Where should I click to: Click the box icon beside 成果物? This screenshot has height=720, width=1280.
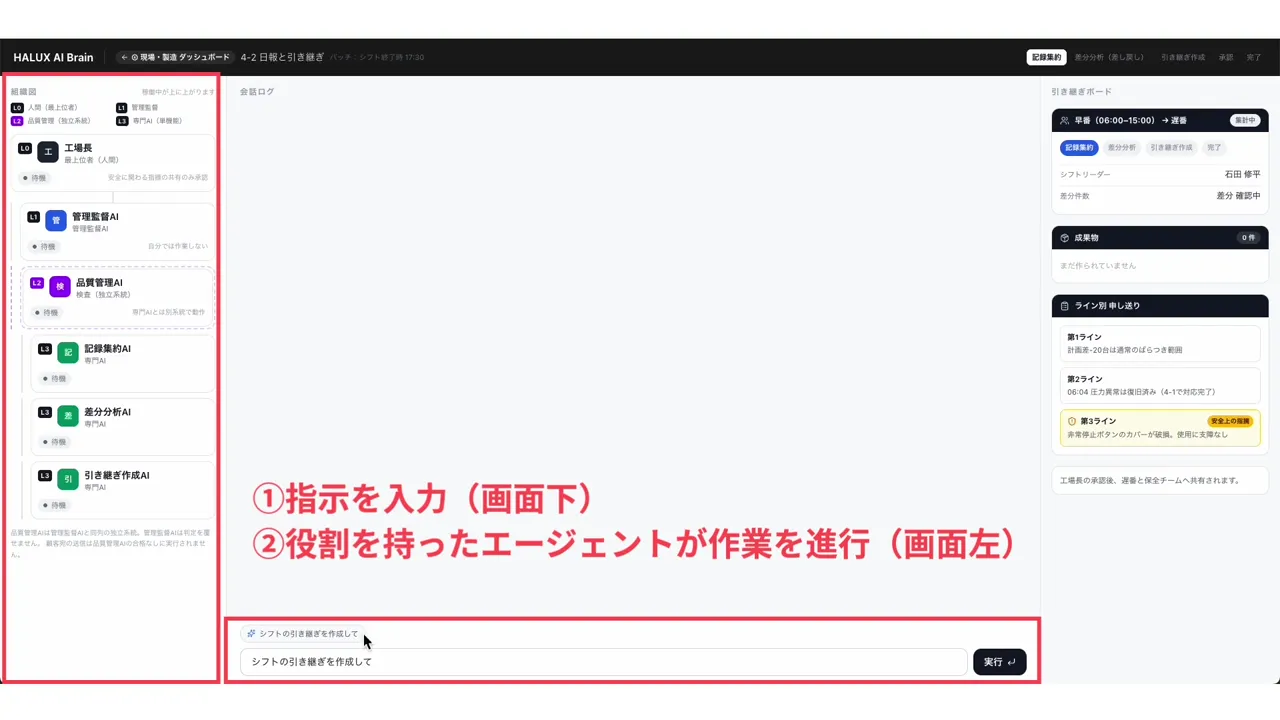pos(1065,238)
